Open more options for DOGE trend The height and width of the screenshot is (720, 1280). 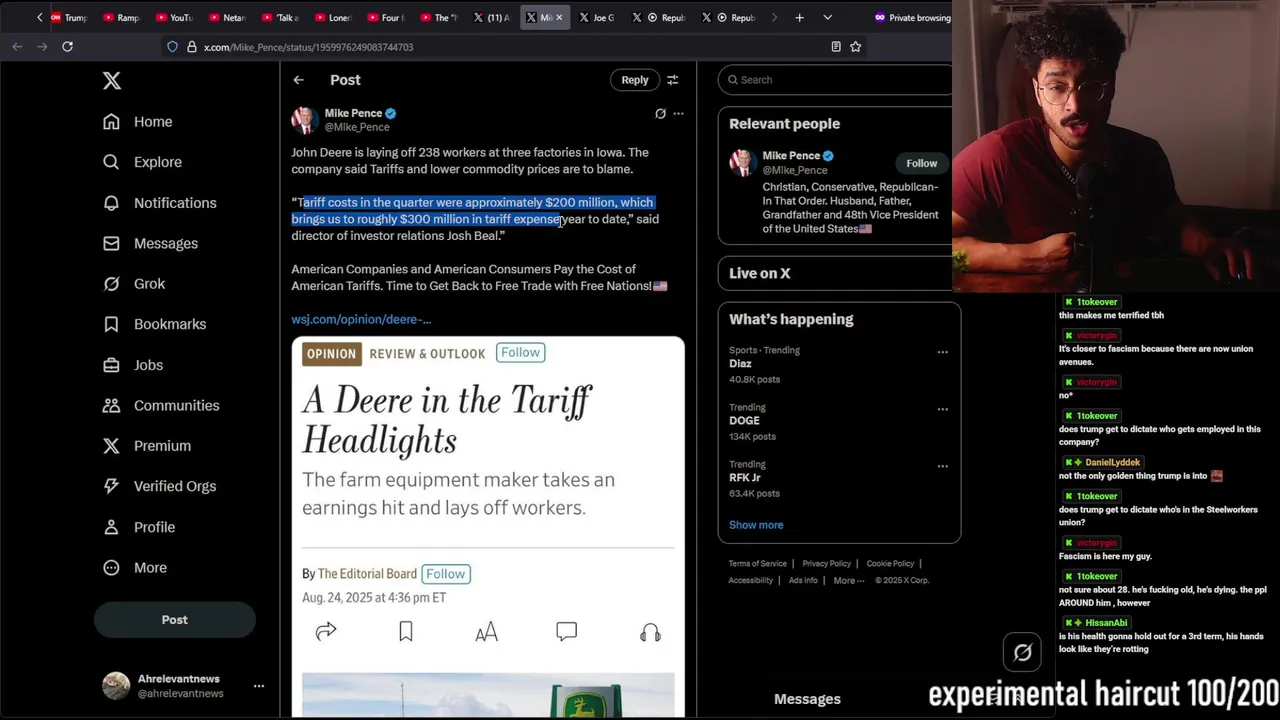942,409
